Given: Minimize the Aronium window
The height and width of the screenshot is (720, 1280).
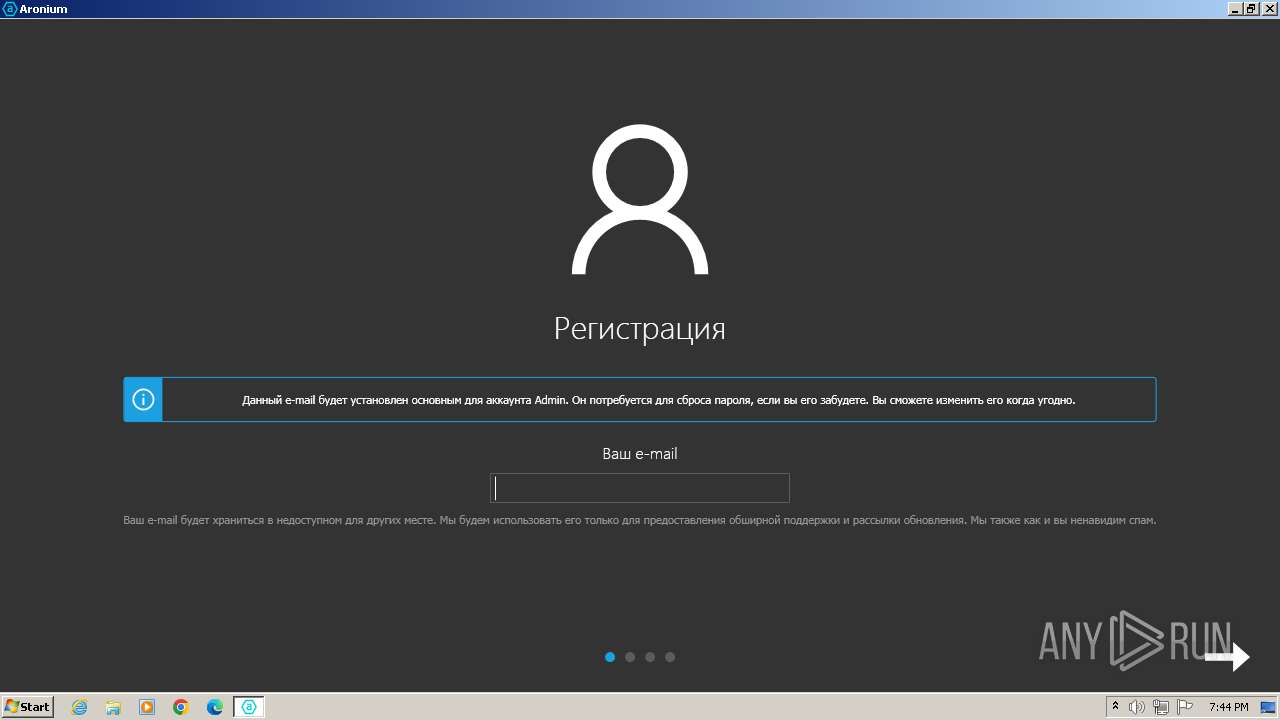Looking at the screenshot, I should pyautogui.click(x=1234, y=9).
